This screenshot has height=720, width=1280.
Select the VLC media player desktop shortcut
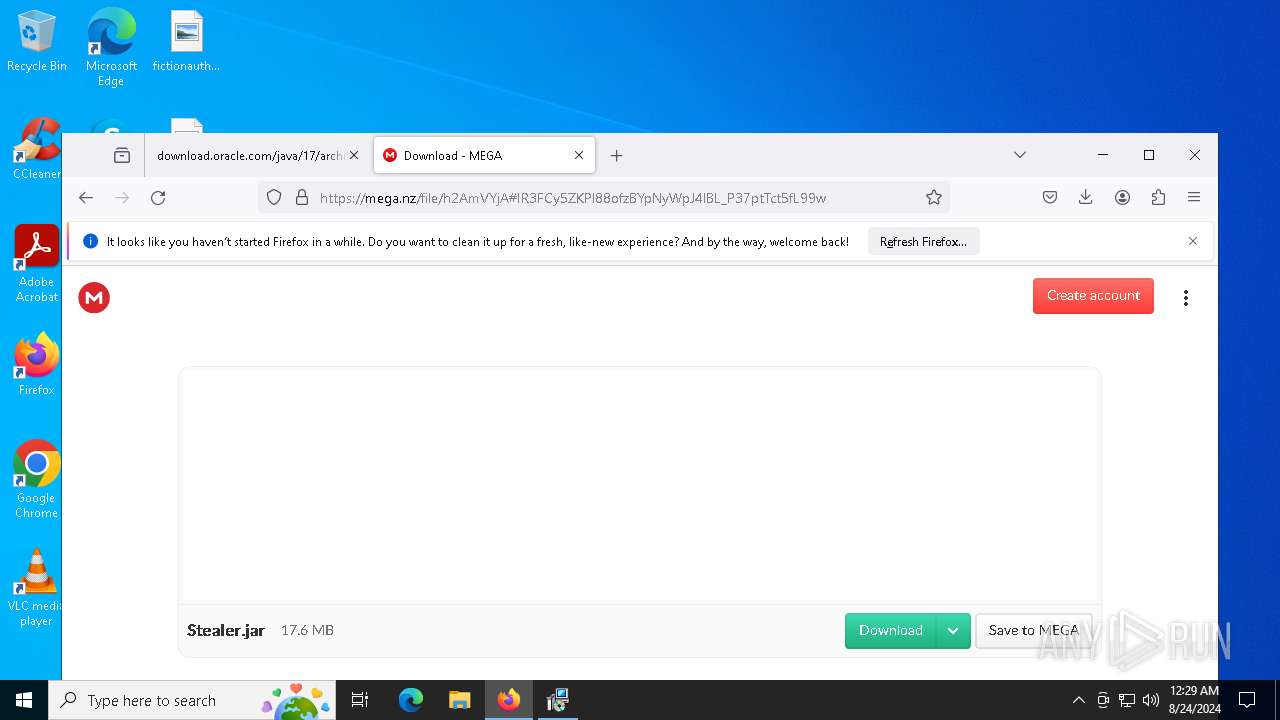tap(36, 588)
